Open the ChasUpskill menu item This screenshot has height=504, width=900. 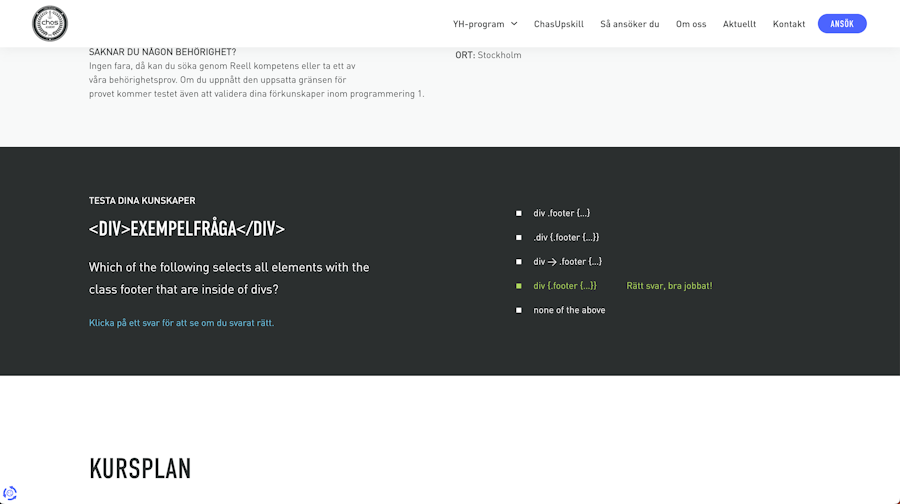(x=558, y=24)
